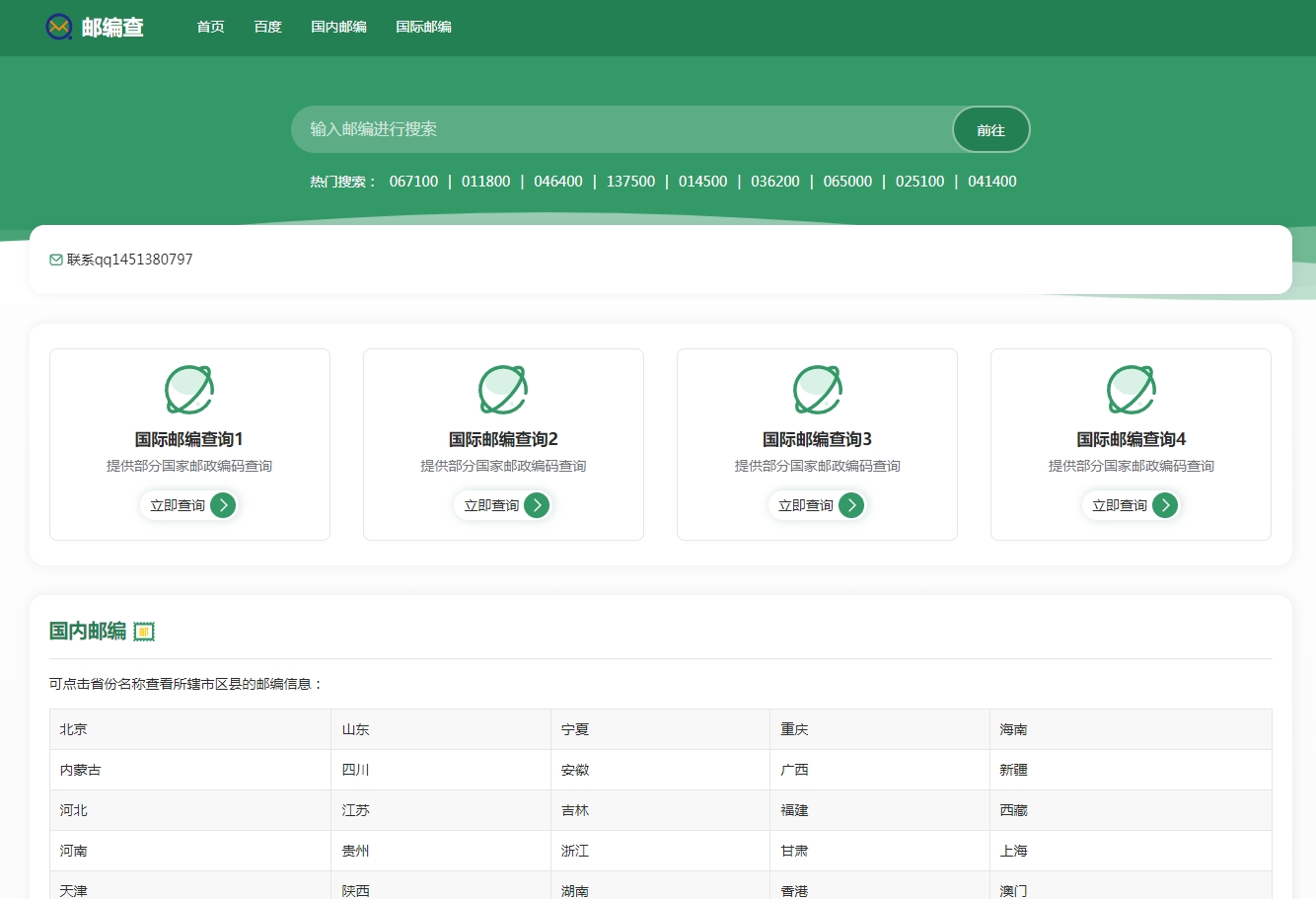This screenshot has width=1316, height=899.
Task: Click the planet icon above 国际邮编查询3
Action: click(817, 390)
